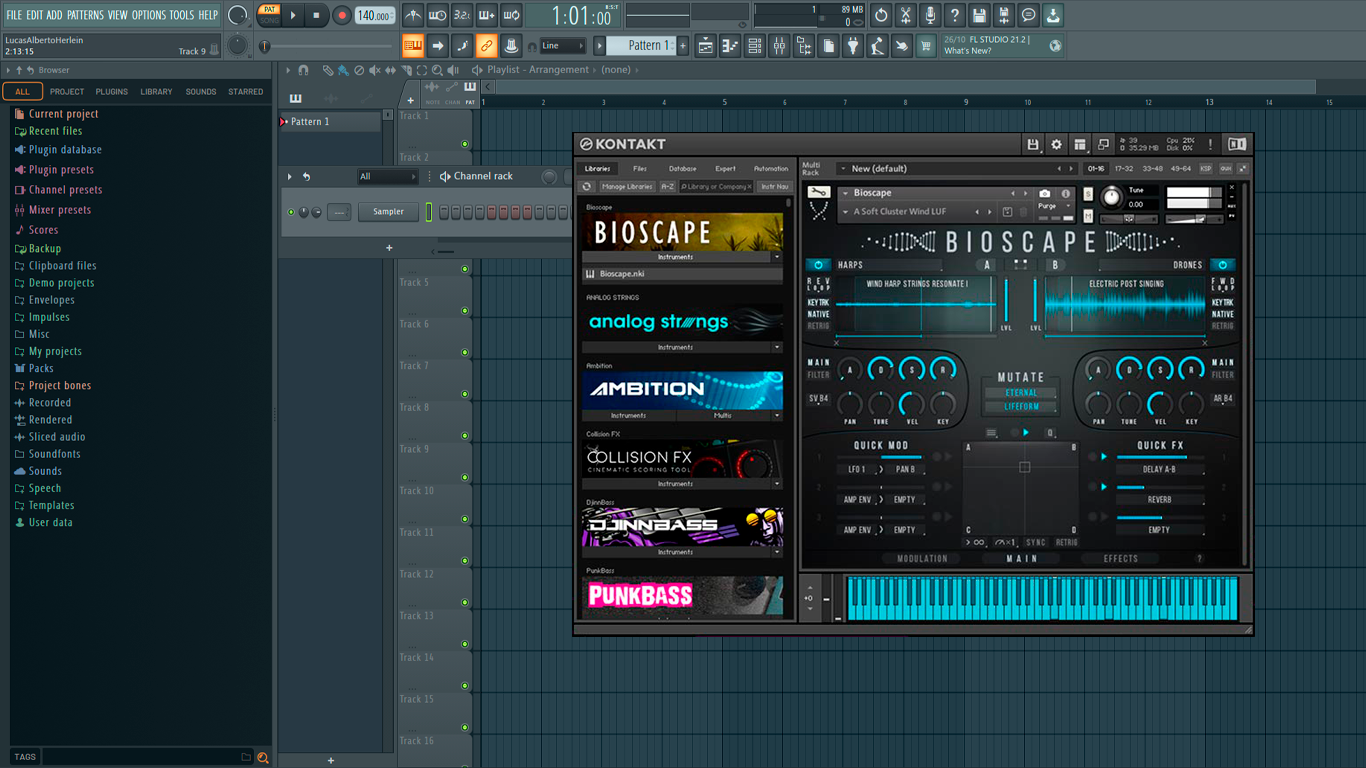Refresh the Kontakt library list icon
1366x768 pixels.
(588, 186)
